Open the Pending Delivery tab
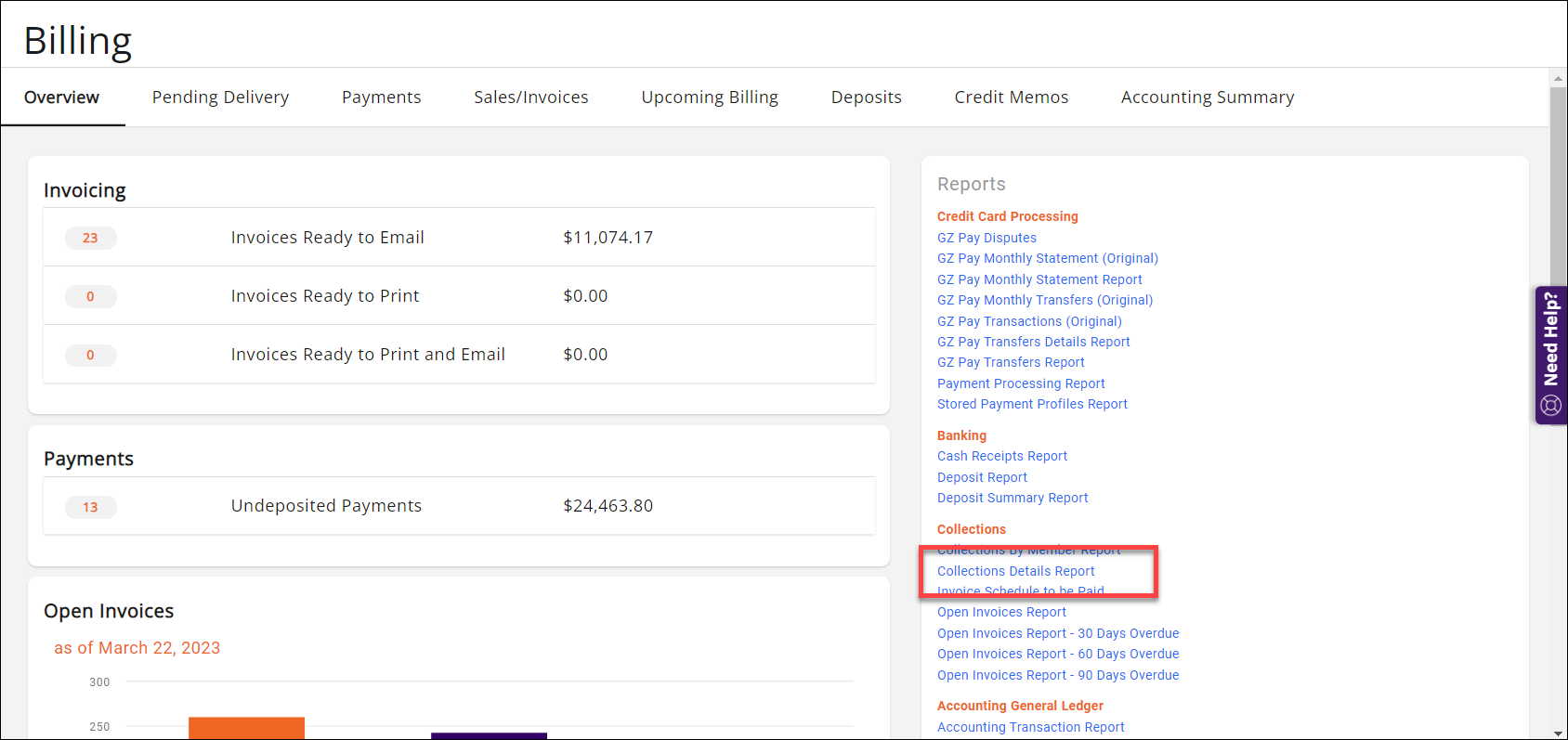The width and height of the screenshot is (1568, 740). [220, 97]
